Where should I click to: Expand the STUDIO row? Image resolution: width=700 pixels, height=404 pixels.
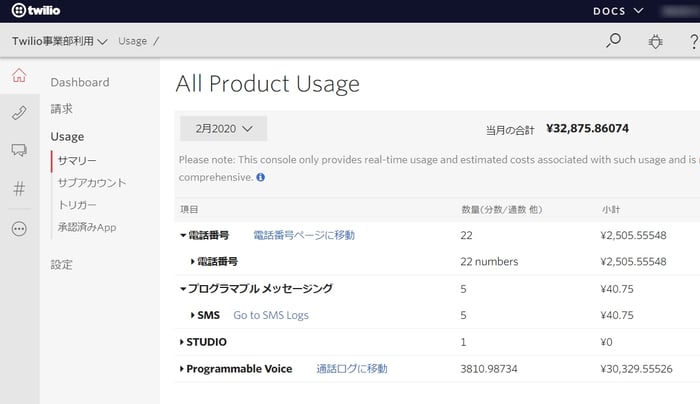(x=181, y=342)
